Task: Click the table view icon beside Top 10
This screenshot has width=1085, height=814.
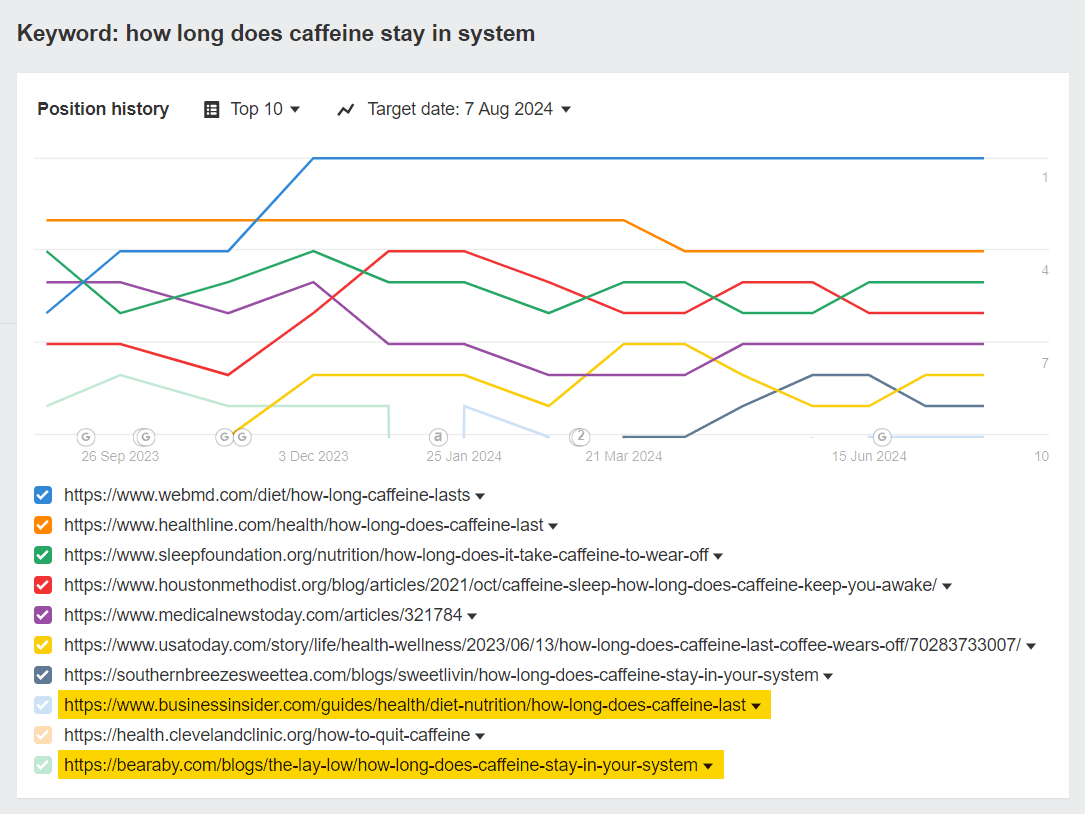Action: (211, 109)
